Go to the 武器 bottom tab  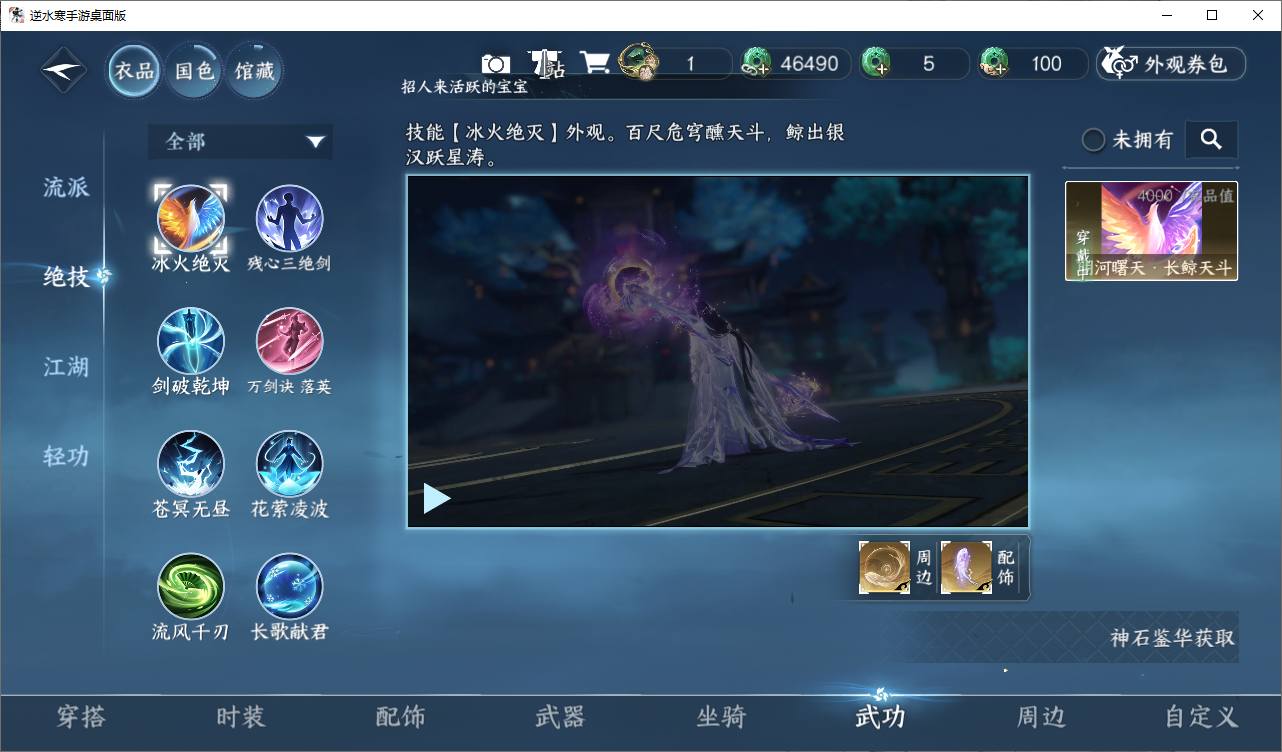click(560, 717)
